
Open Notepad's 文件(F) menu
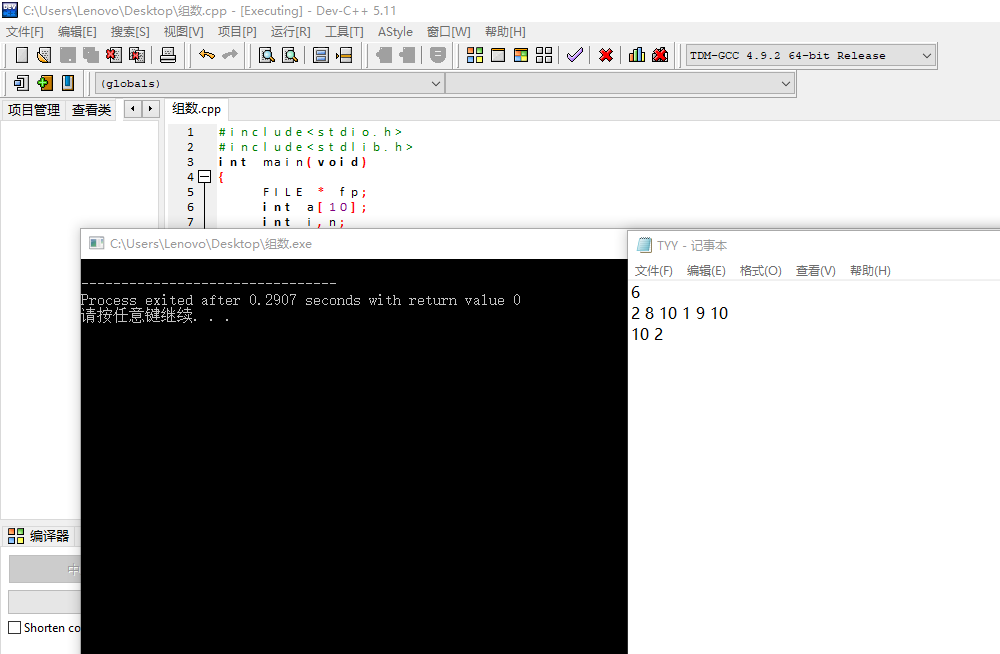point(654,271)
